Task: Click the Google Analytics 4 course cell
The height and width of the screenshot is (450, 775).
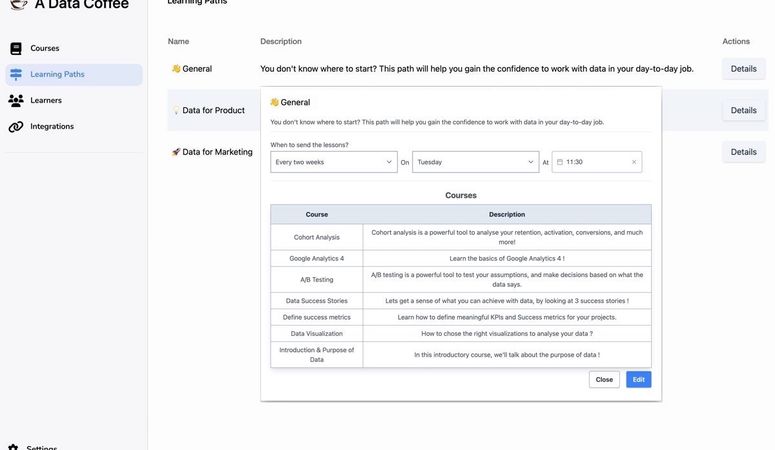Action: pyautogui.click(x=317, y=258)
